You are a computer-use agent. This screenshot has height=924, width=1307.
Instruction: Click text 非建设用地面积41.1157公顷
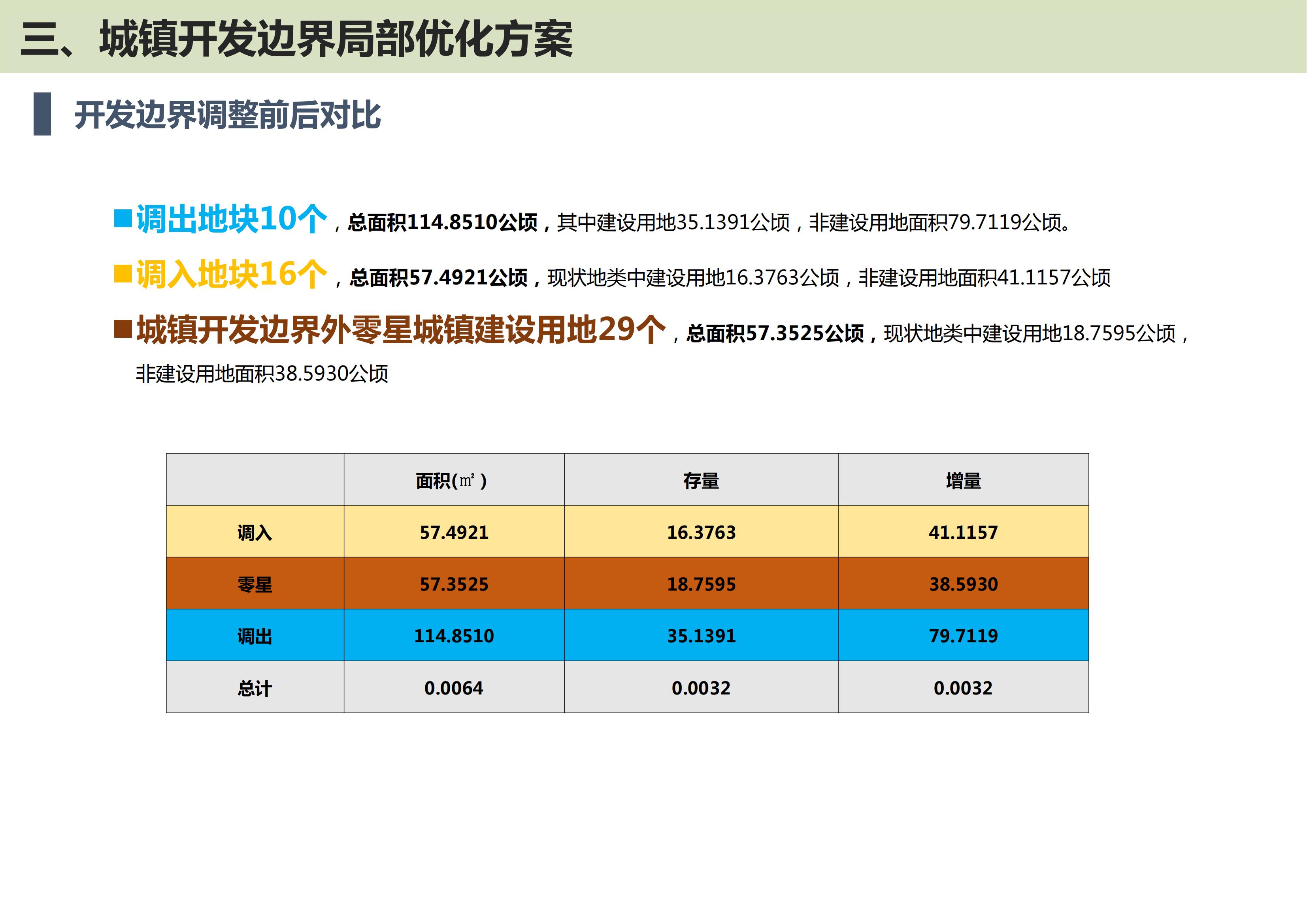984,278
